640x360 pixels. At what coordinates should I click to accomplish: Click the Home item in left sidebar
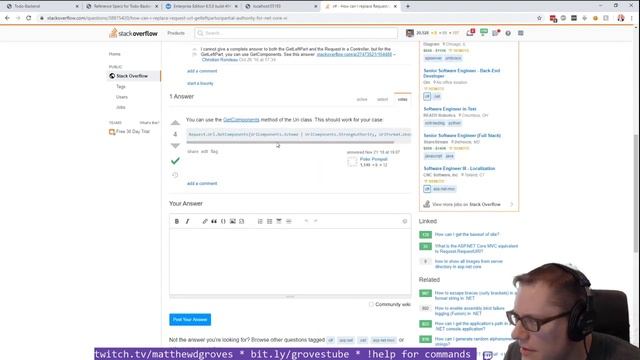(x=115, y=54)
